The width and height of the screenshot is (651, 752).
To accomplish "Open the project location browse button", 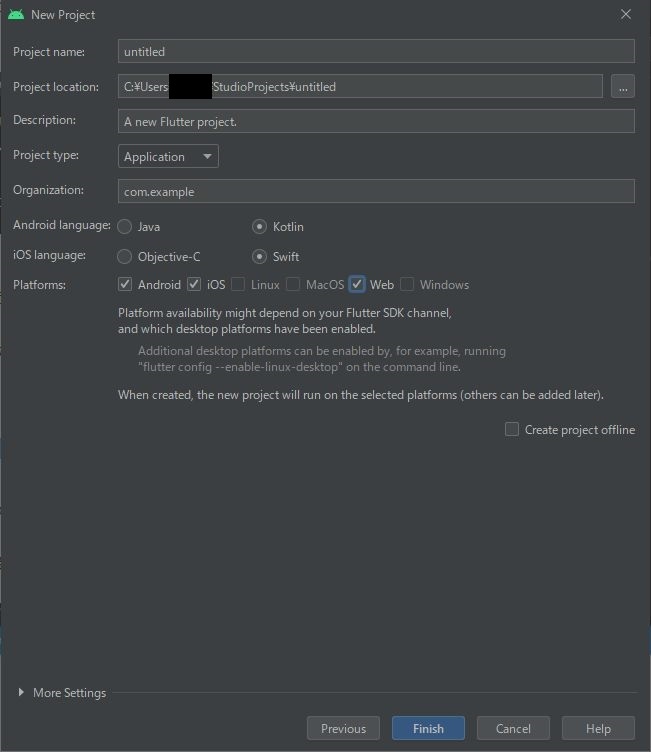I will [x=623, y=86].
